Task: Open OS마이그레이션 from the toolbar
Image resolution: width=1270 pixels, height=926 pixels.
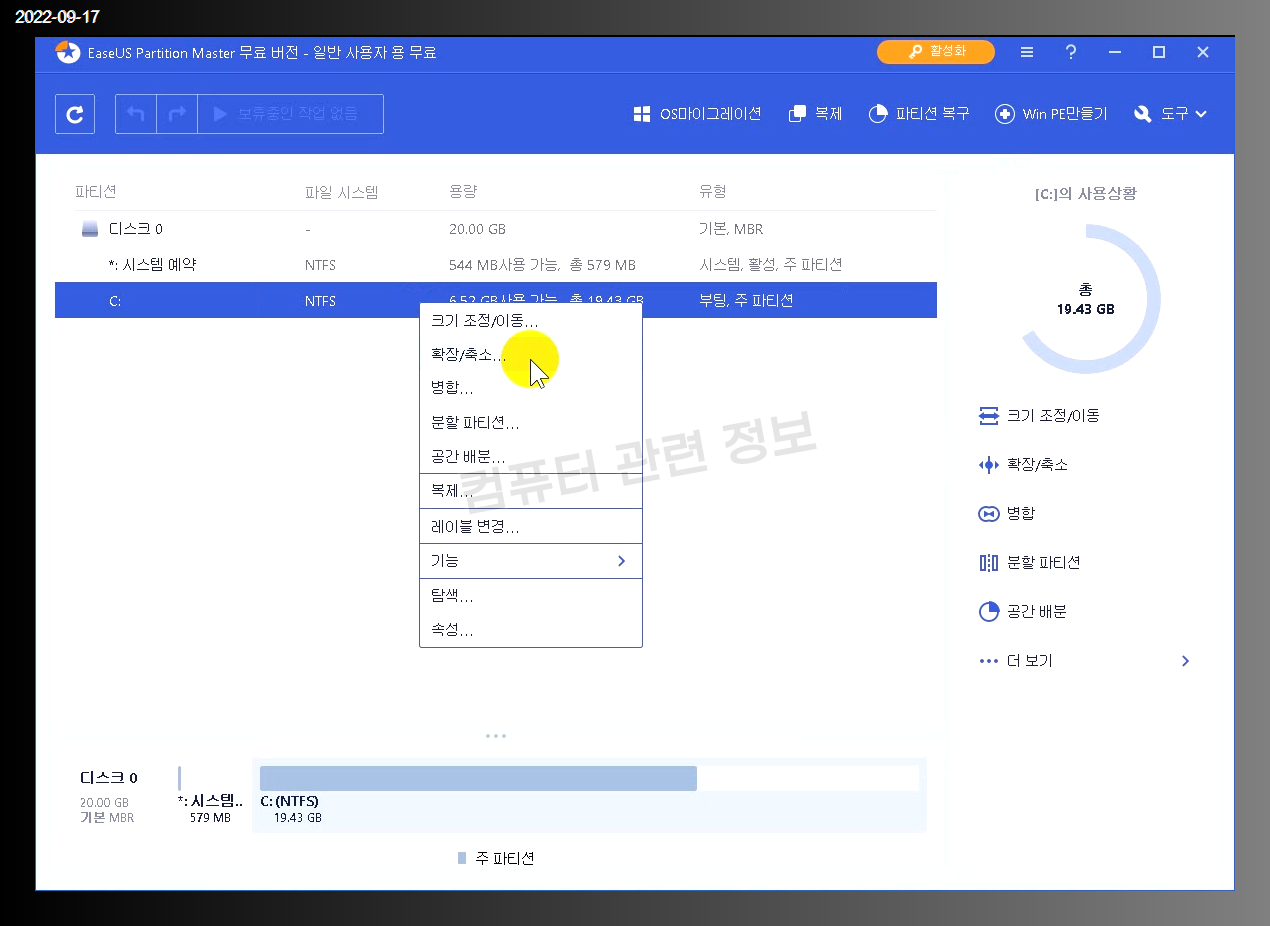Action: point(697,114)
